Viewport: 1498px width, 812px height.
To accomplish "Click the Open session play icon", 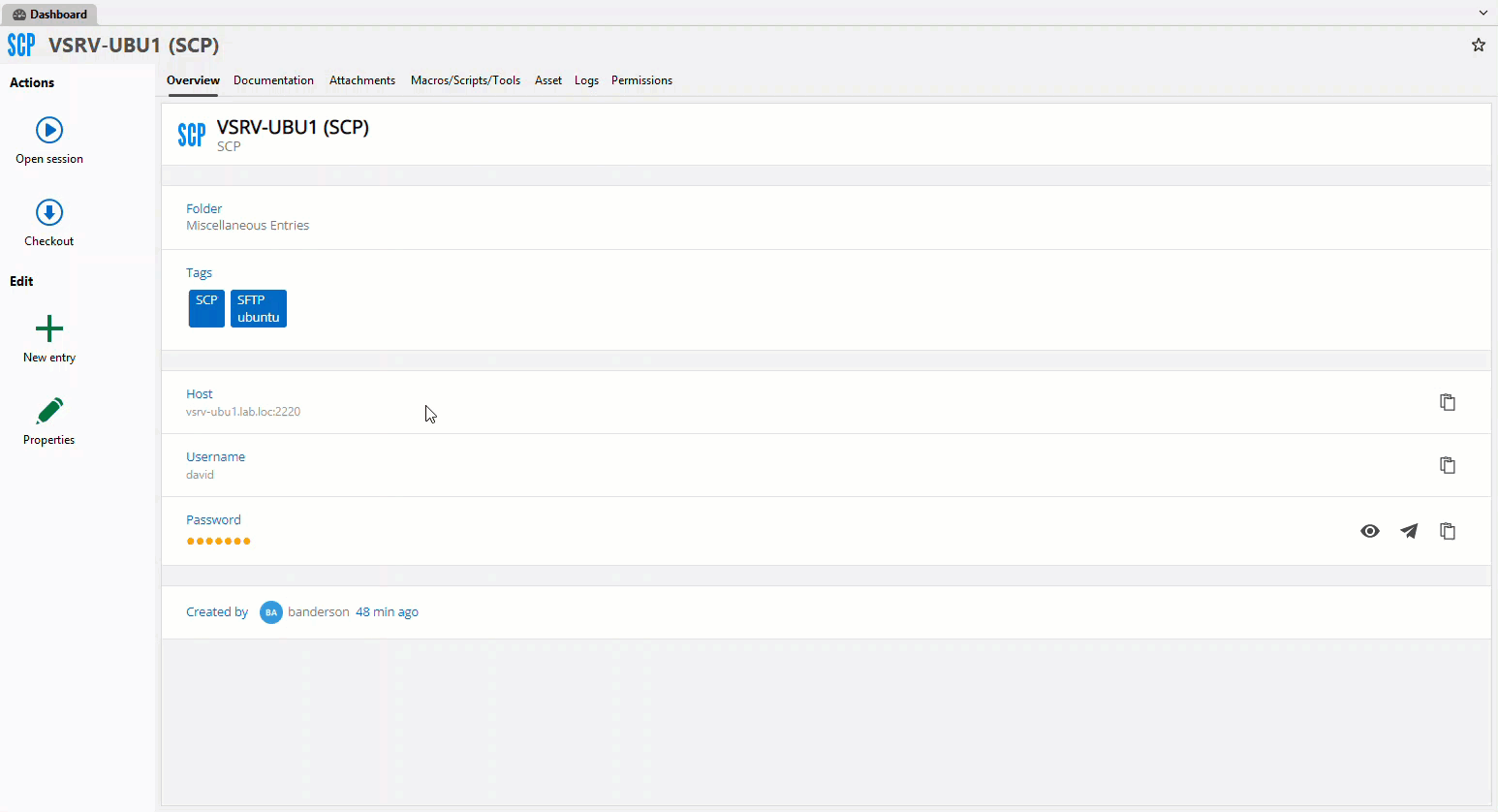I will (49, 130).
